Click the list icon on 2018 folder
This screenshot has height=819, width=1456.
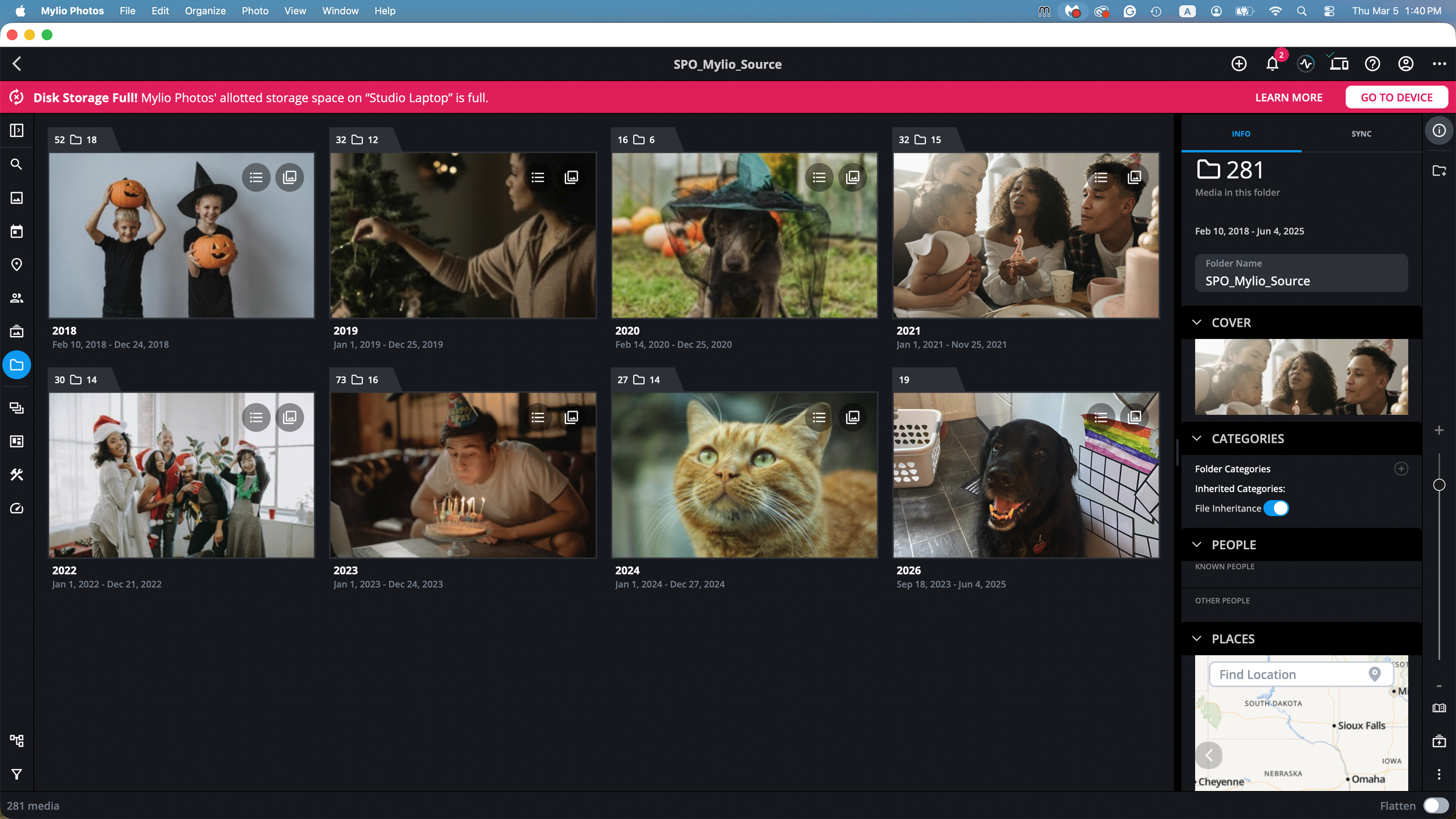(x=256, y=177)
